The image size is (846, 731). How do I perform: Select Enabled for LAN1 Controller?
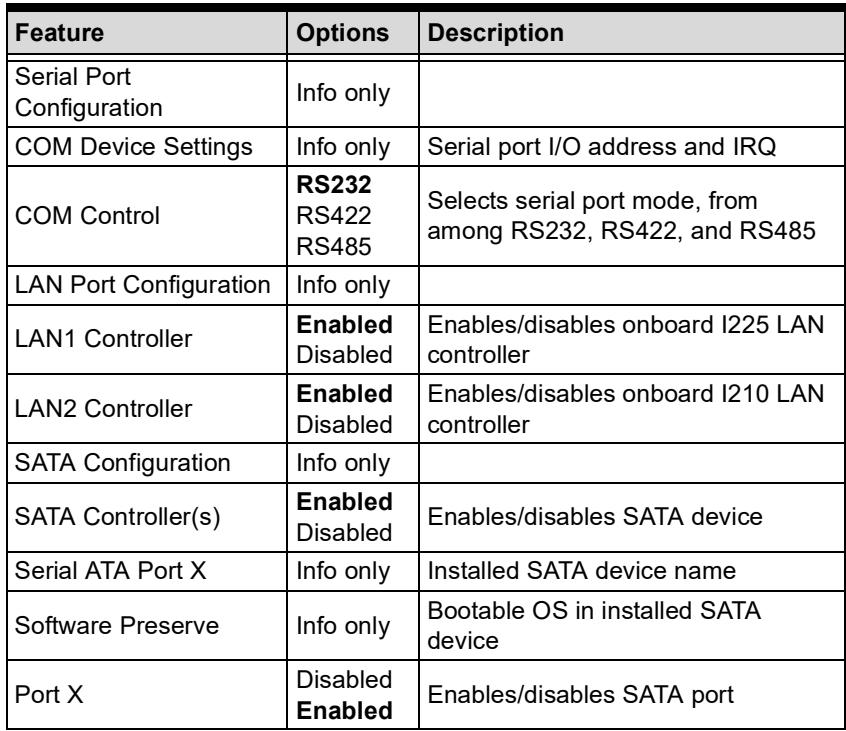click(344, 324)
